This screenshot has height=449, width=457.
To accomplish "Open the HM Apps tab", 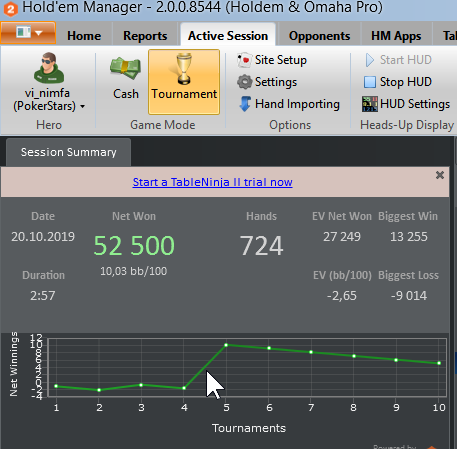I will pos(396,36).
